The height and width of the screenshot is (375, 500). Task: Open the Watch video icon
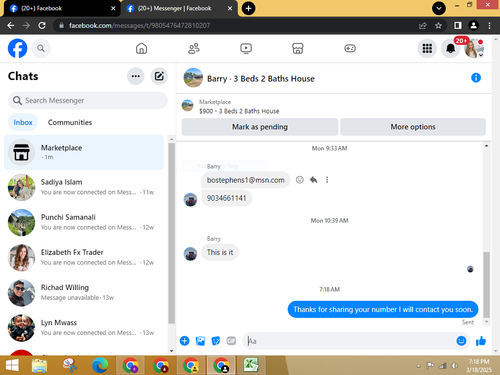(x=246, y=49)
